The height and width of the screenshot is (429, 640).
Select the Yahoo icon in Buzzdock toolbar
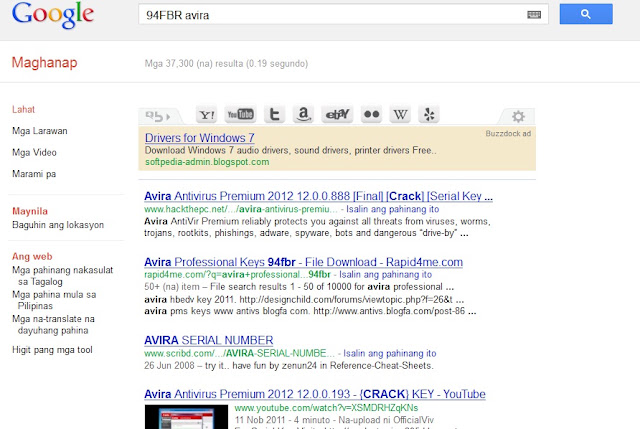point(207,115)
